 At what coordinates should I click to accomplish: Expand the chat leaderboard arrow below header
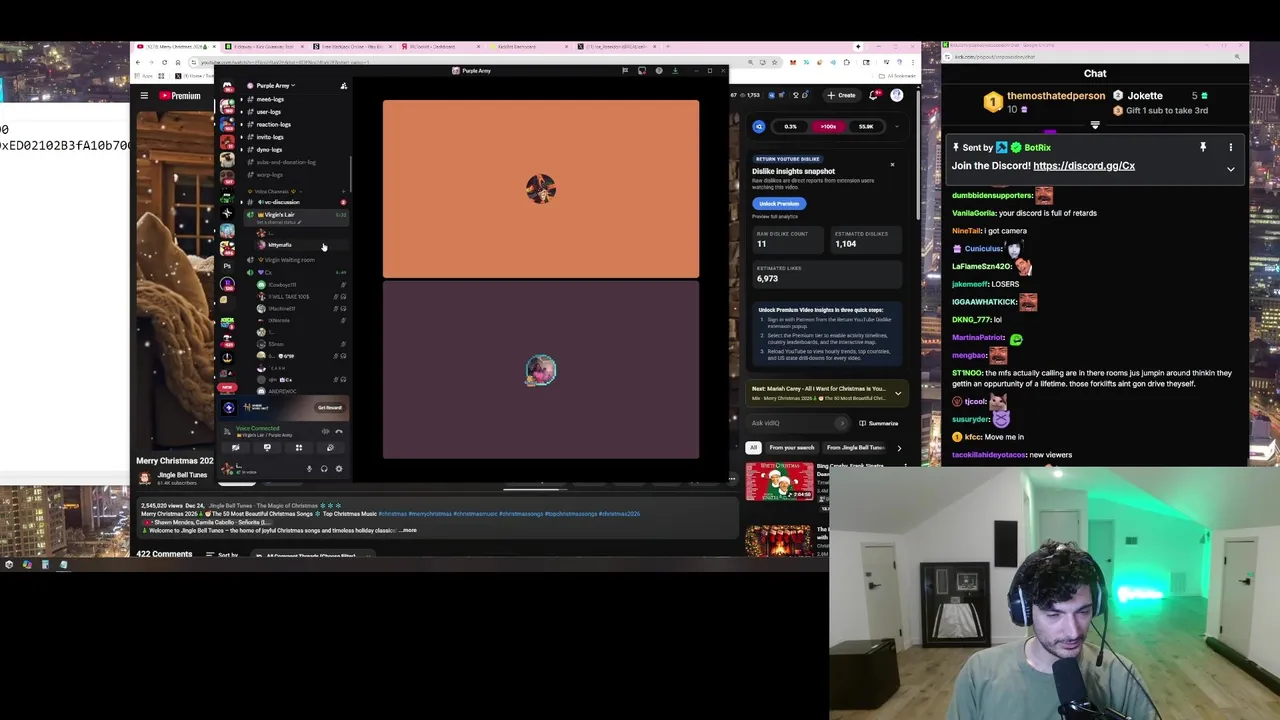pyautogui.click(x=1095, y=126)
